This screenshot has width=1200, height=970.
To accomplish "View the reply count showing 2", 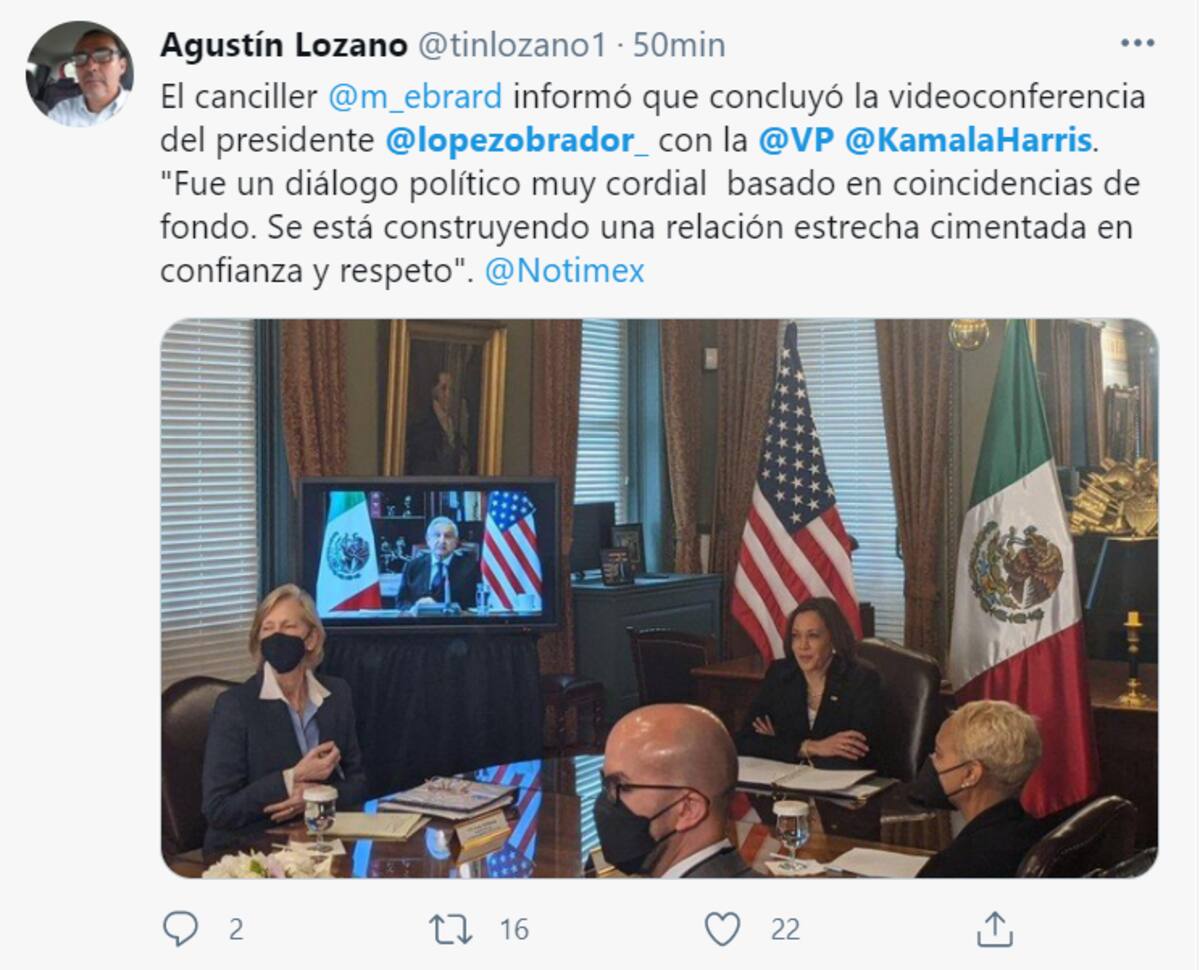I will tap(235, 930).
